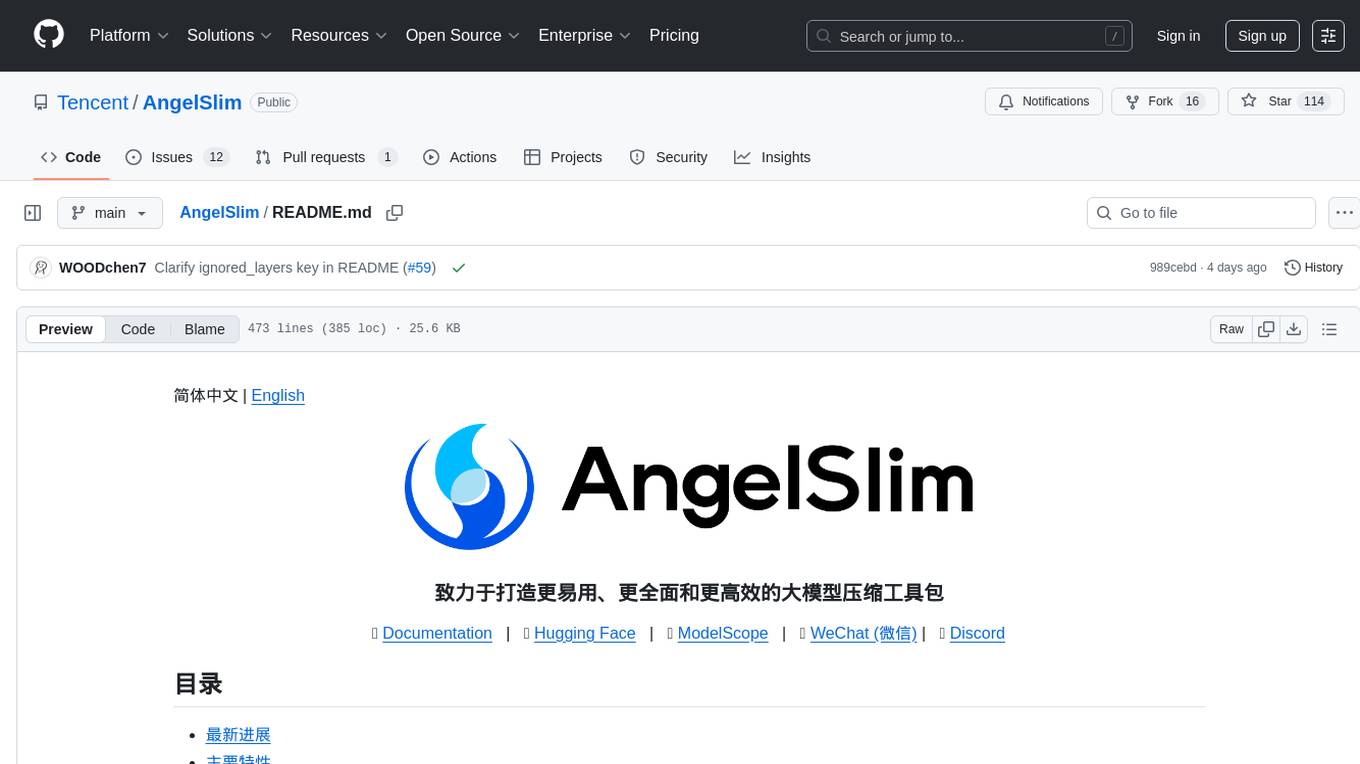Open appearance settings icon in header
The image size is (1360, 764).
[x=1328, y=36]
